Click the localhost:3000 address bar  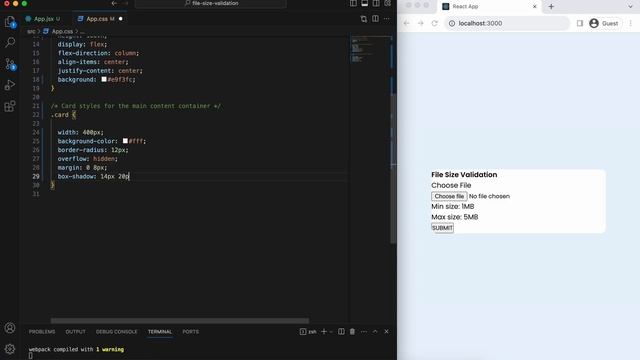point(507,23)
